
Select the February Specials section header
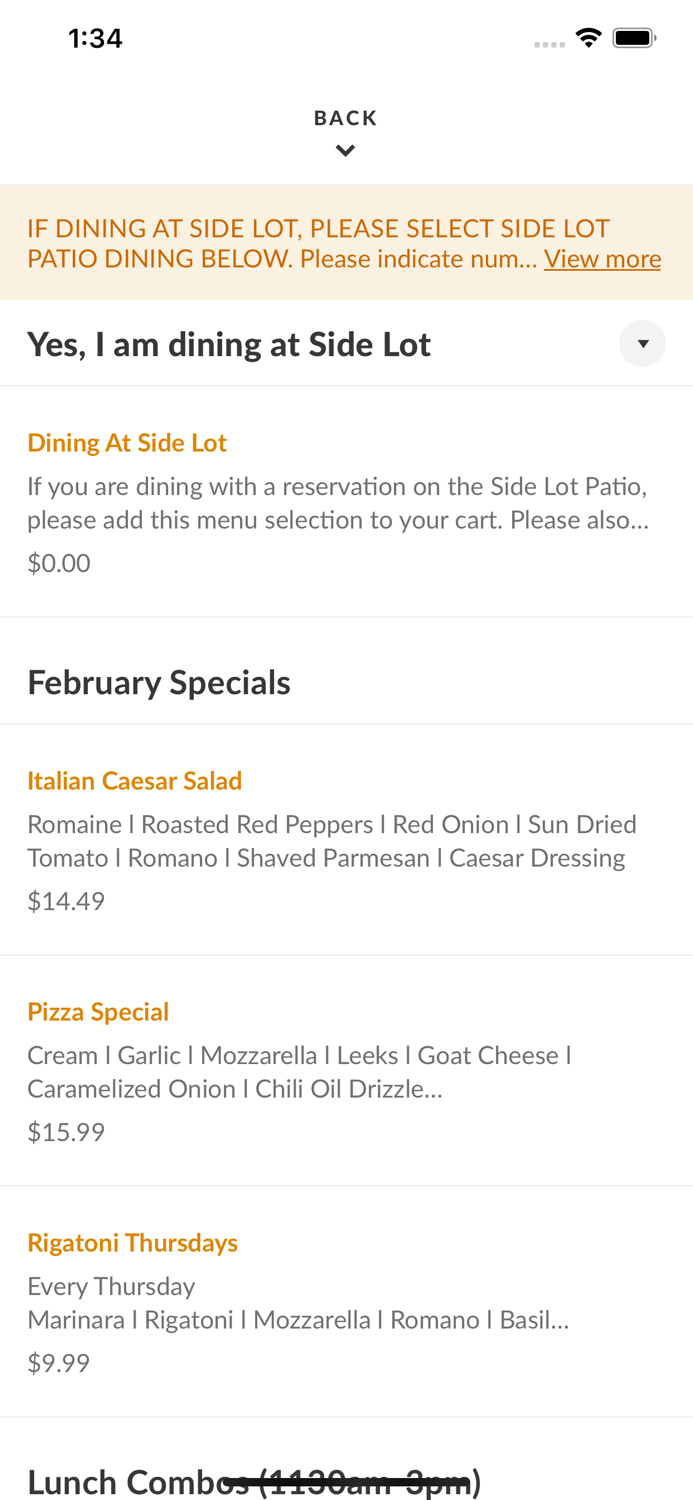click(x=159, y=683)
